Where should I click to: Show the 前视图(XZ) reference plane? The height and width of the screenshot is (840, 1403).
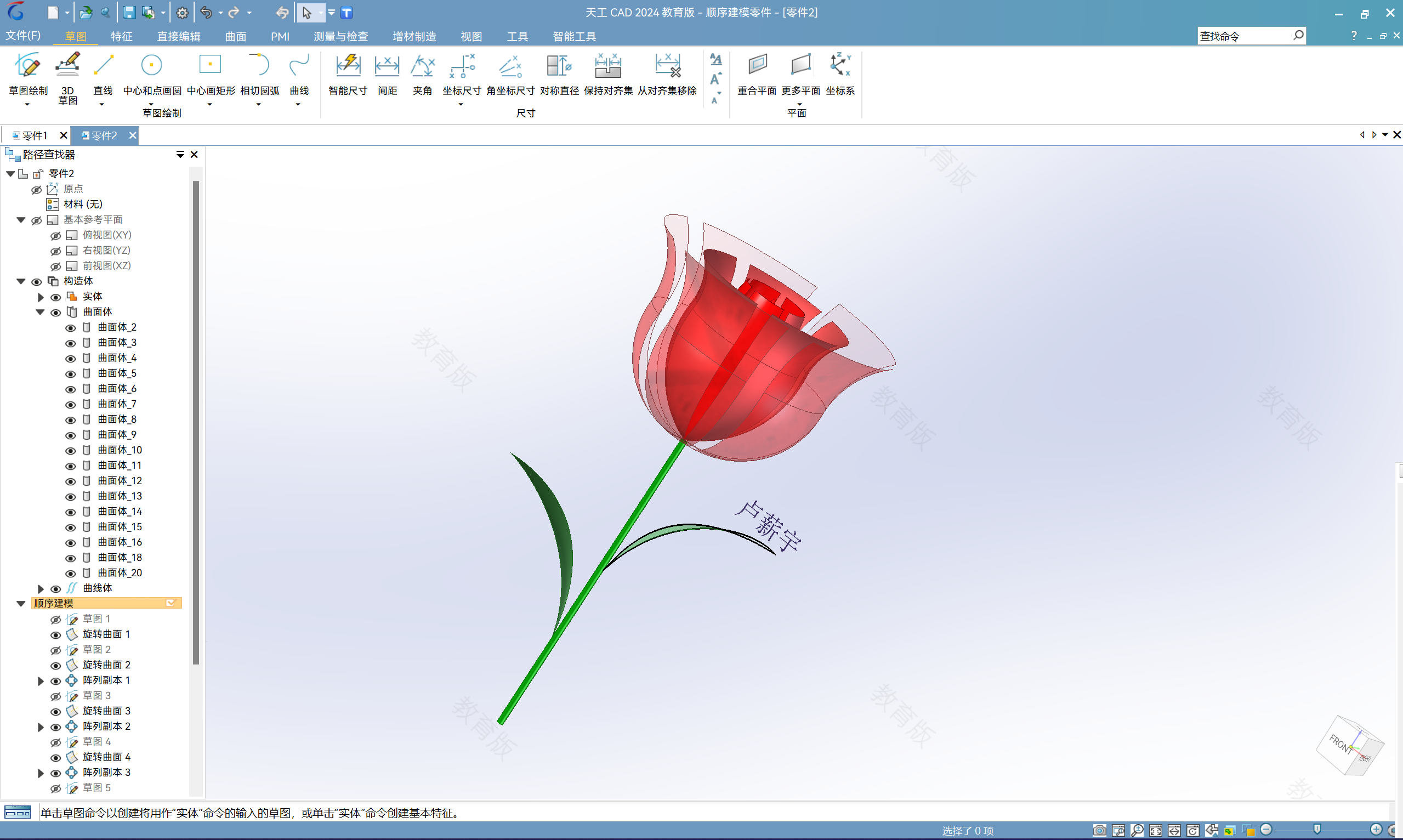(x=55, y=266)
